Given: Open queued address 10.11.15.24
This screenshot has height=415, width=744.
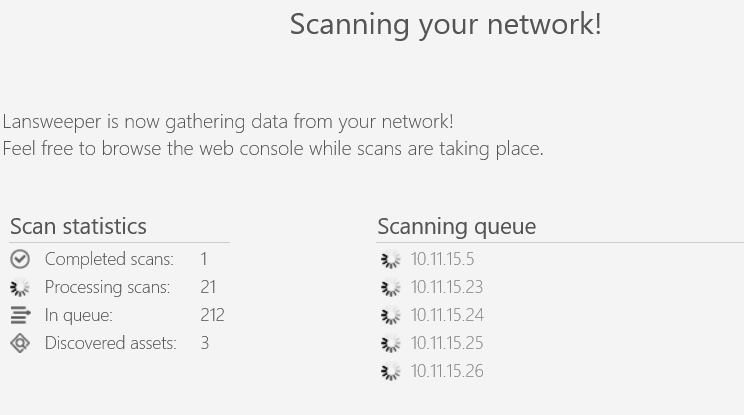Looking at the screenshot, I should click(446, 315).
